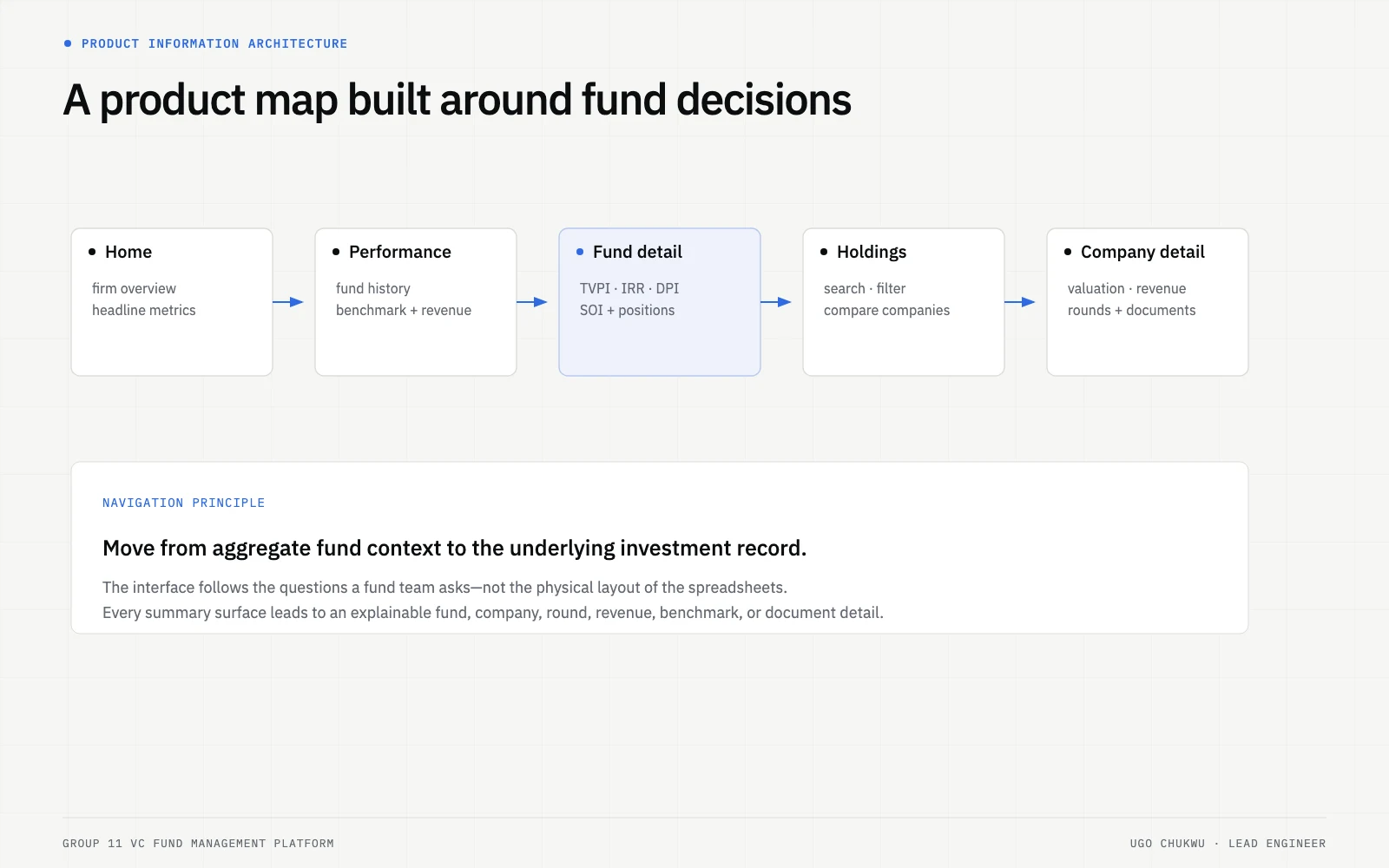Click the sentence starting 'The interface follows'
Image resolution: width=1389 pixels, height=868 pixels.
(444, 588)
